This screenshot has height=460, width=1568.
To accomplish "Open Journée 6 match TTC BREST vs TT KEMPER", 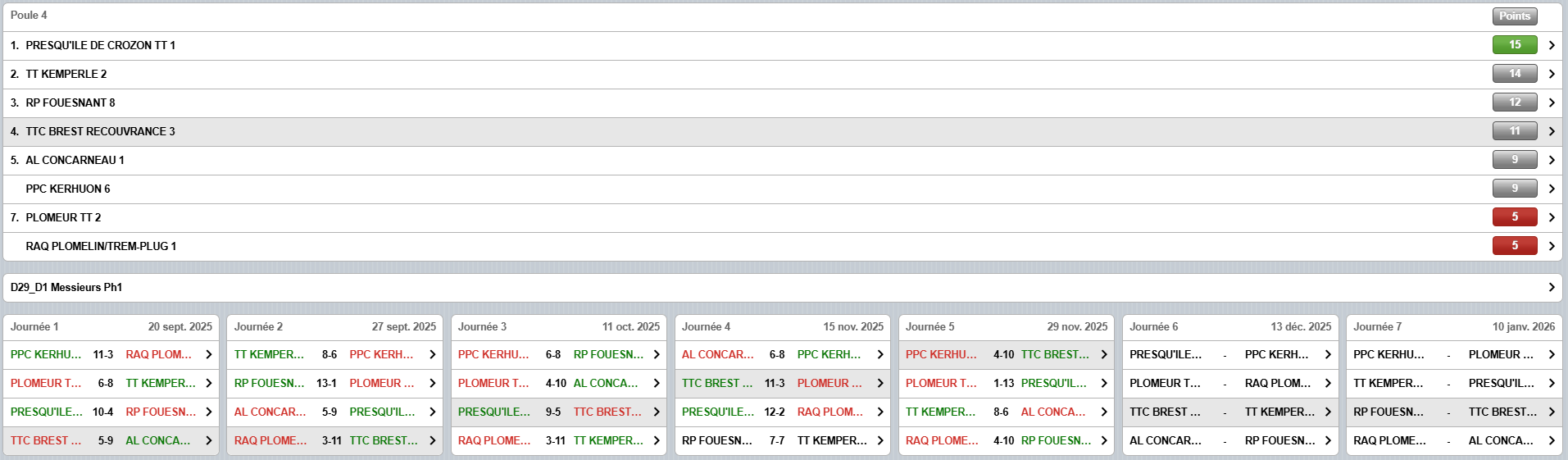I will [1327, 412].
